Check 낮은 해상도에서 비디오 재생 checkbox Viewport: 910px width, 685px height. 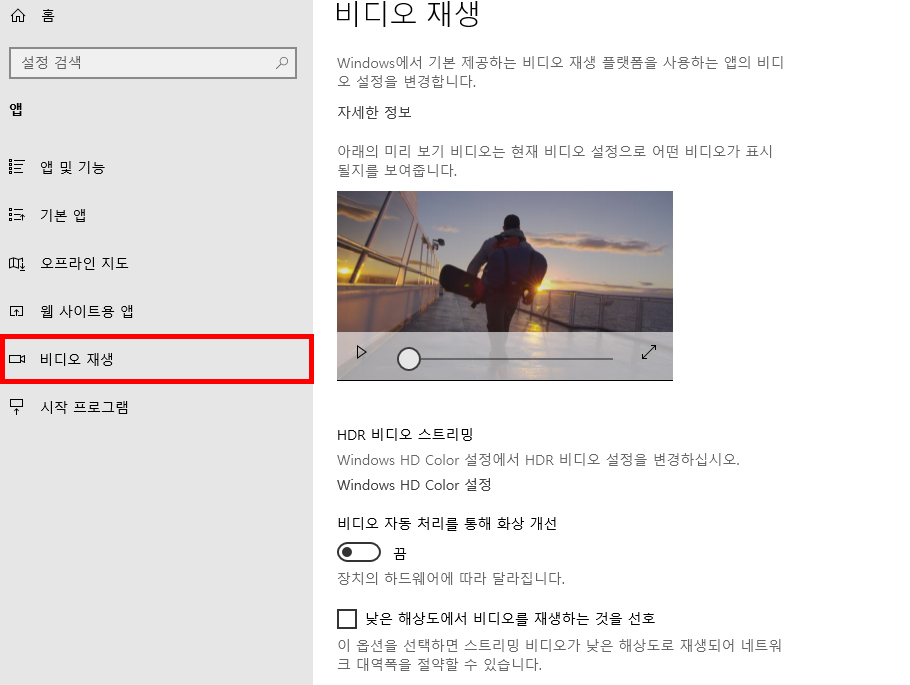(x=347, y=619)
